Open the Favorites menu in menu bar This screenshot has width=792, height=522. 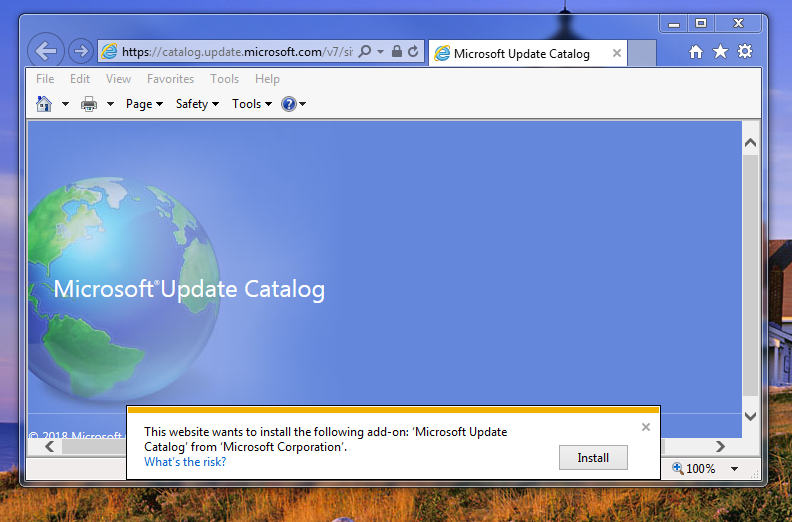point(170,79)
